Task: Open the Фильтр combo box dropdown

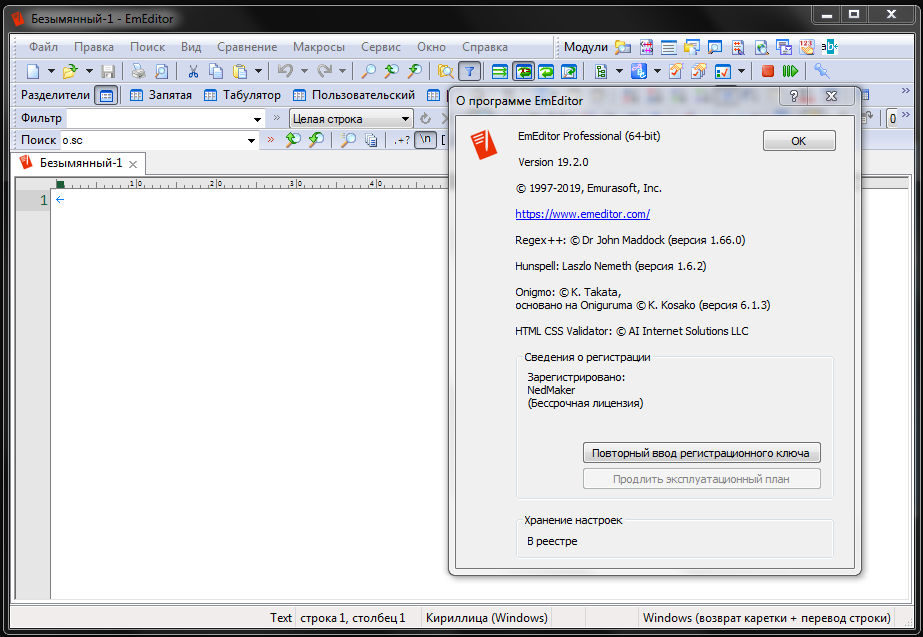Action: tap(257, 120)
